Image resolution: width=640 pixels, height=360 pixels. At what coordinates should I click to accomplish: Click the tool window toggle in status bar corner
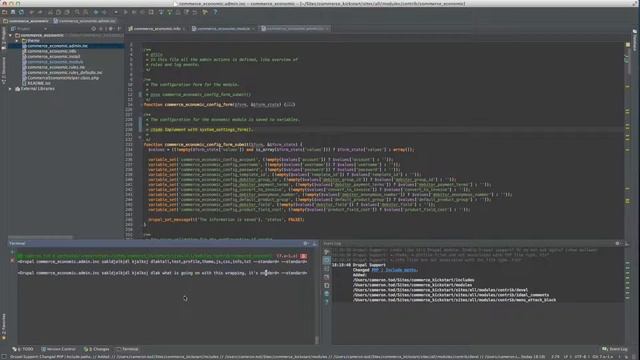click(x=3, y=357)
